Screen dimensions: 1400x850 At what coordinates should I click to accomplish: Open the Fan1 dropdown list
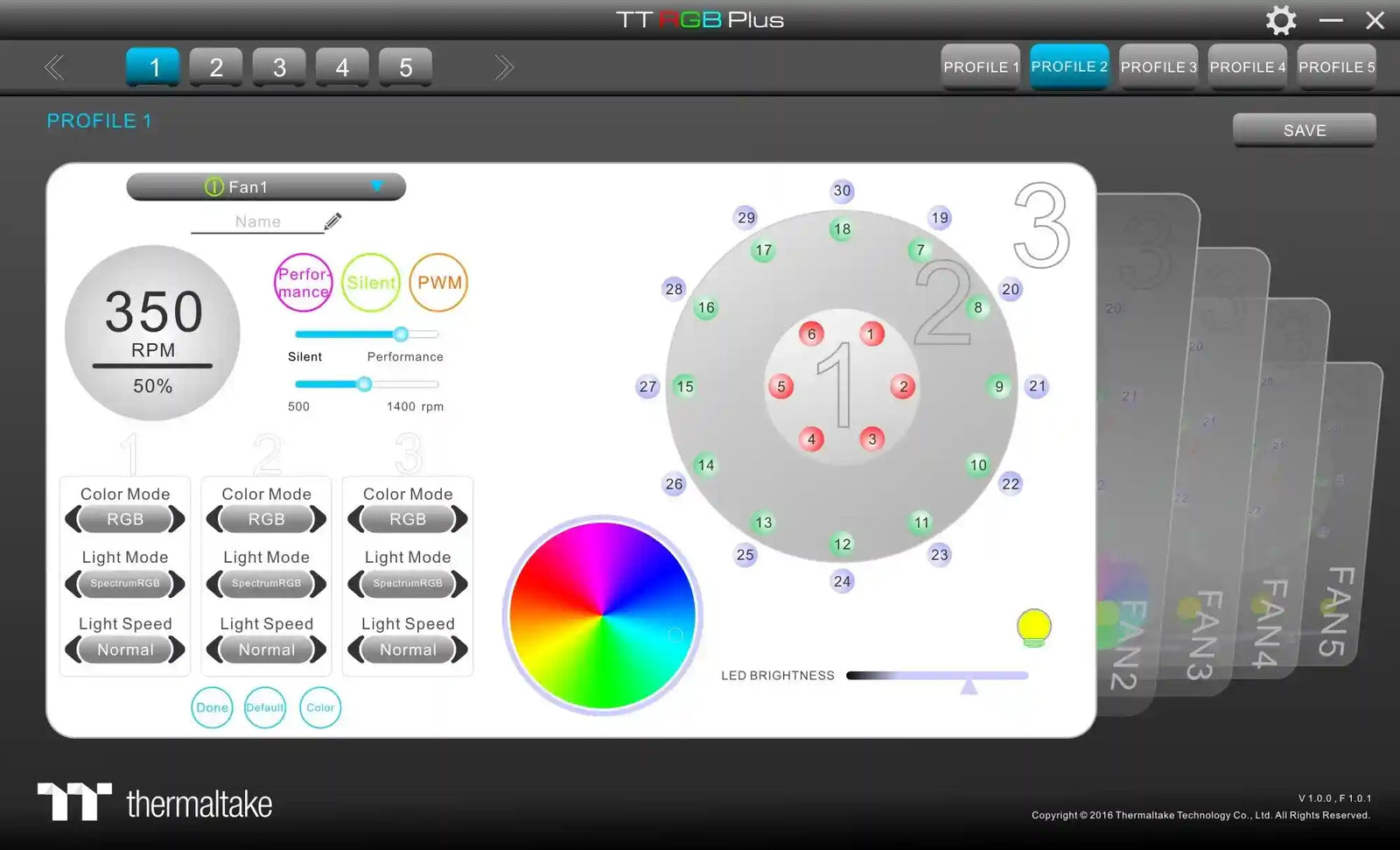coord(376,186)
